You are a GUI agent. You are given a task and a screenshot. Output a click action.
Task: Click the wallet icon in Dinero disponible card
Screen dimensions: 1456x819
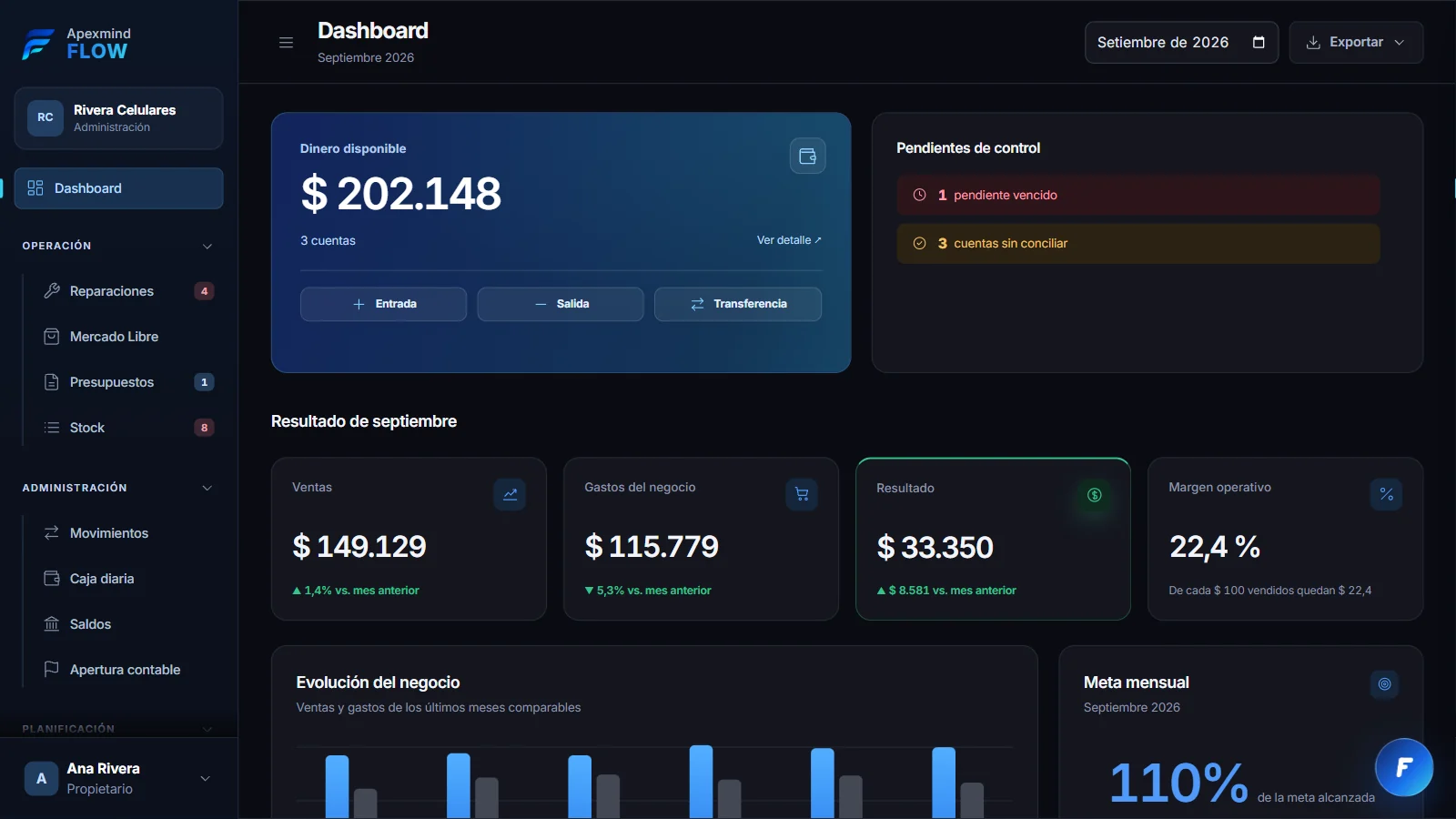pos(807,157)
